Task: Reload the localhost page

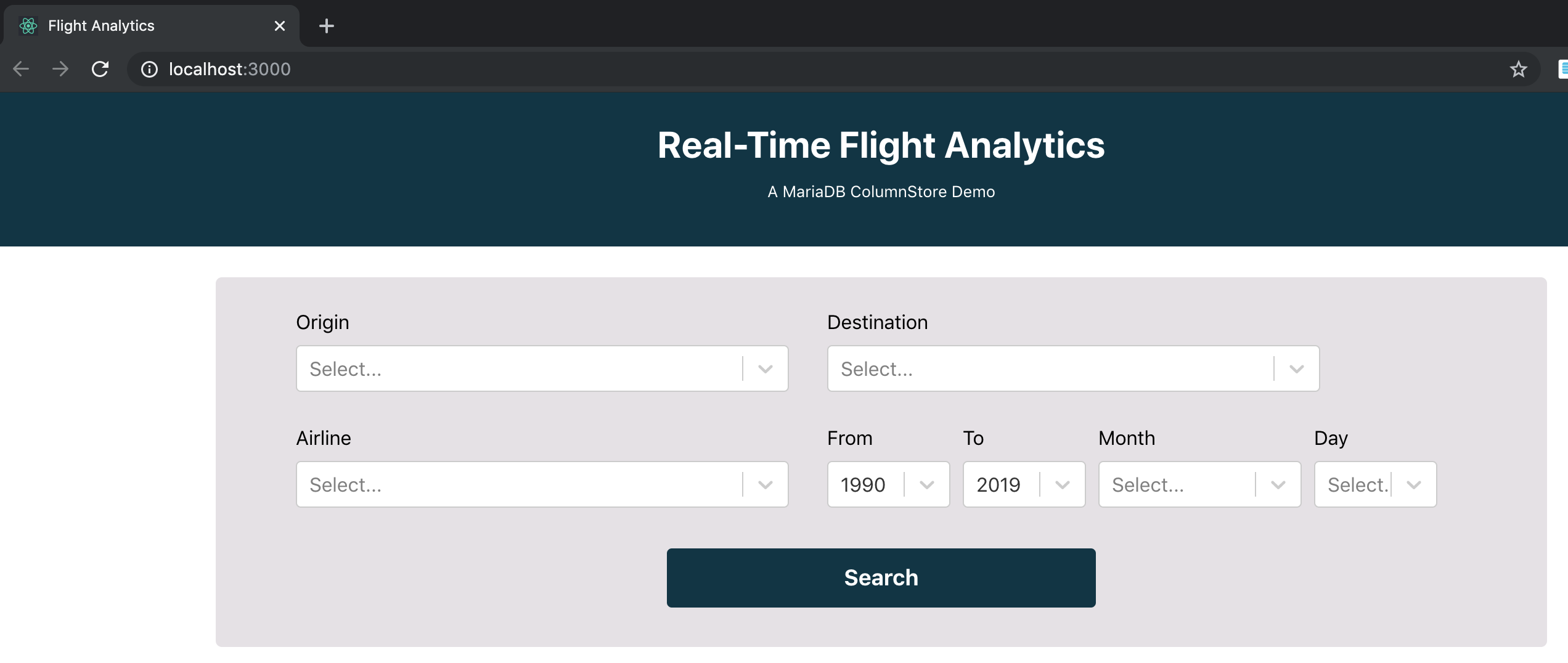Action: pyautogui.click(x=100, y=69)
